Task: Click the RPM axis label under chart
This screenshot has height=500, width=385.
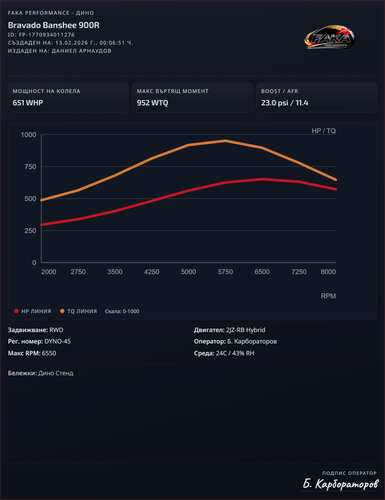Action: (328, 296)
